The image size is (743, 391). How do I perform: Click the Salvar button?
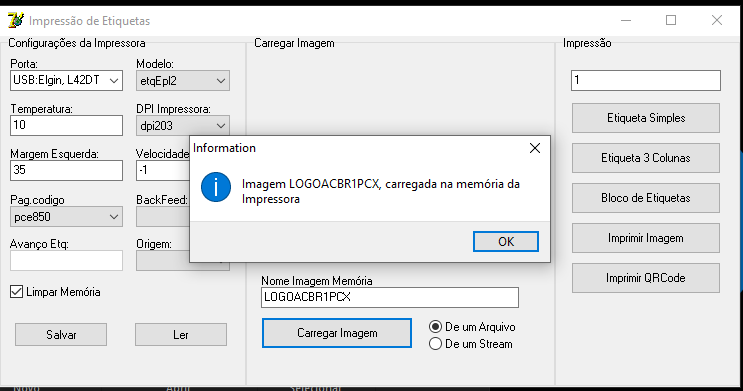pos(61,335)
